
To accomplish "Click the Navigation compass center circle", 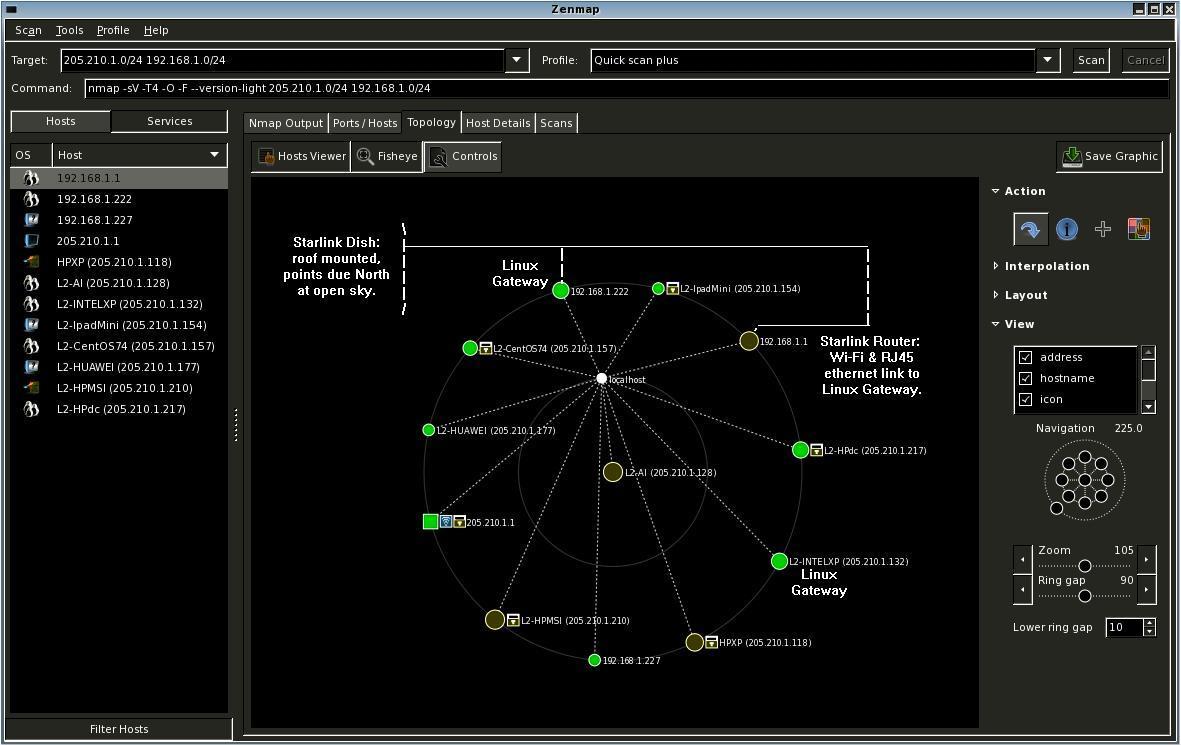I will point(1085,480).
